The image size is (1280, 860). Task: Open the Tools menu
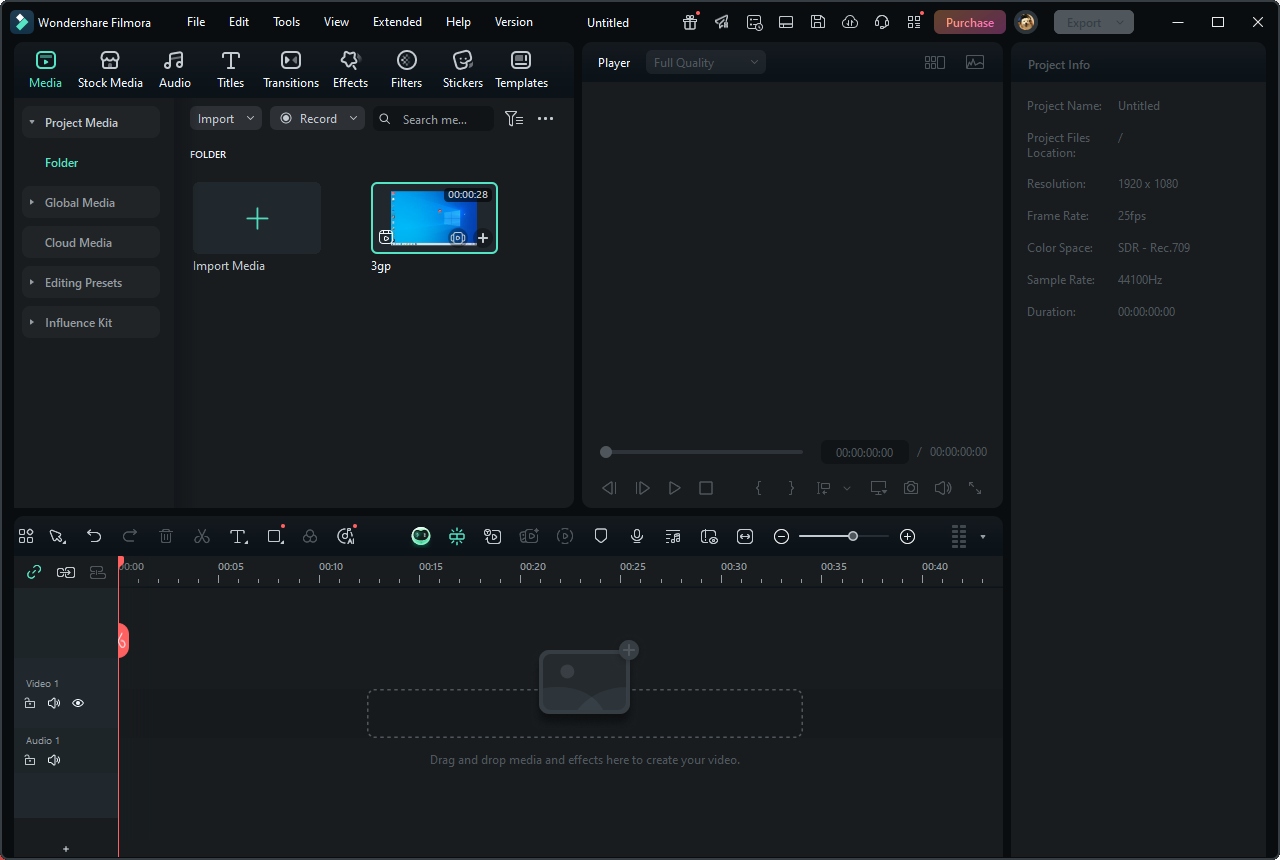pyautogui.click(x=286, y=21)
